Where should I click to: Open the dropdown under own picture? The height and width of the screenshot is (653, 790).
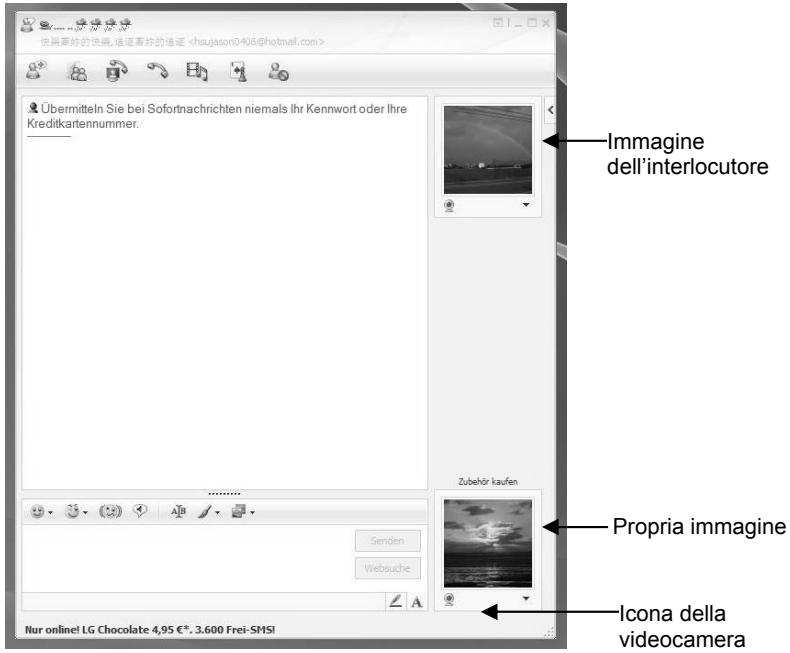[x=526, y=598]
